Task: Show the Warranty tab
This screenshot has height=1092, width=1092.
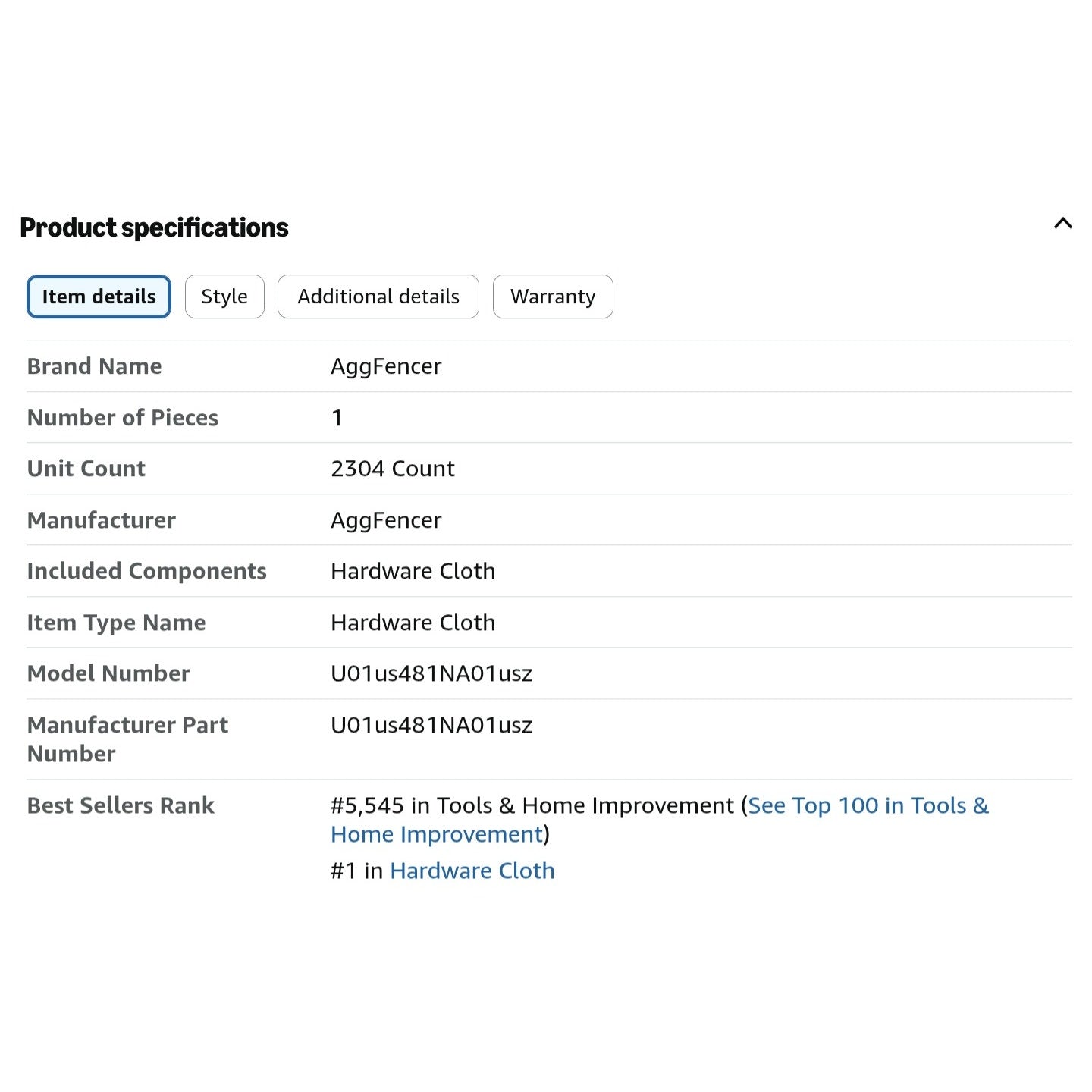Action: click(553, 297)
